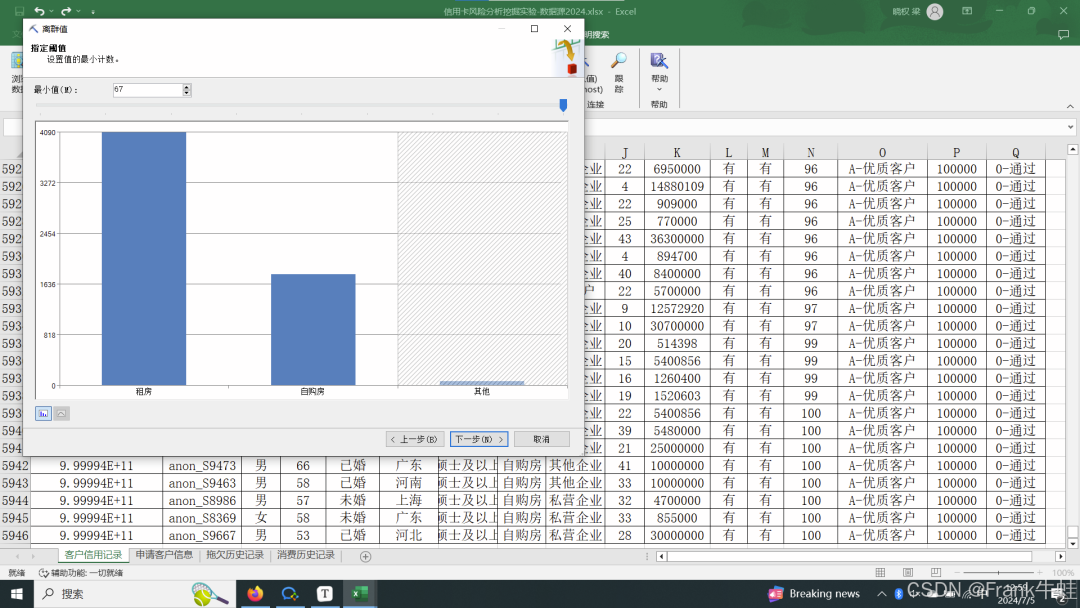1080x608 pixels.
Task: Decrease 最小值 with spinner down arrow
Action: point(187,93)
